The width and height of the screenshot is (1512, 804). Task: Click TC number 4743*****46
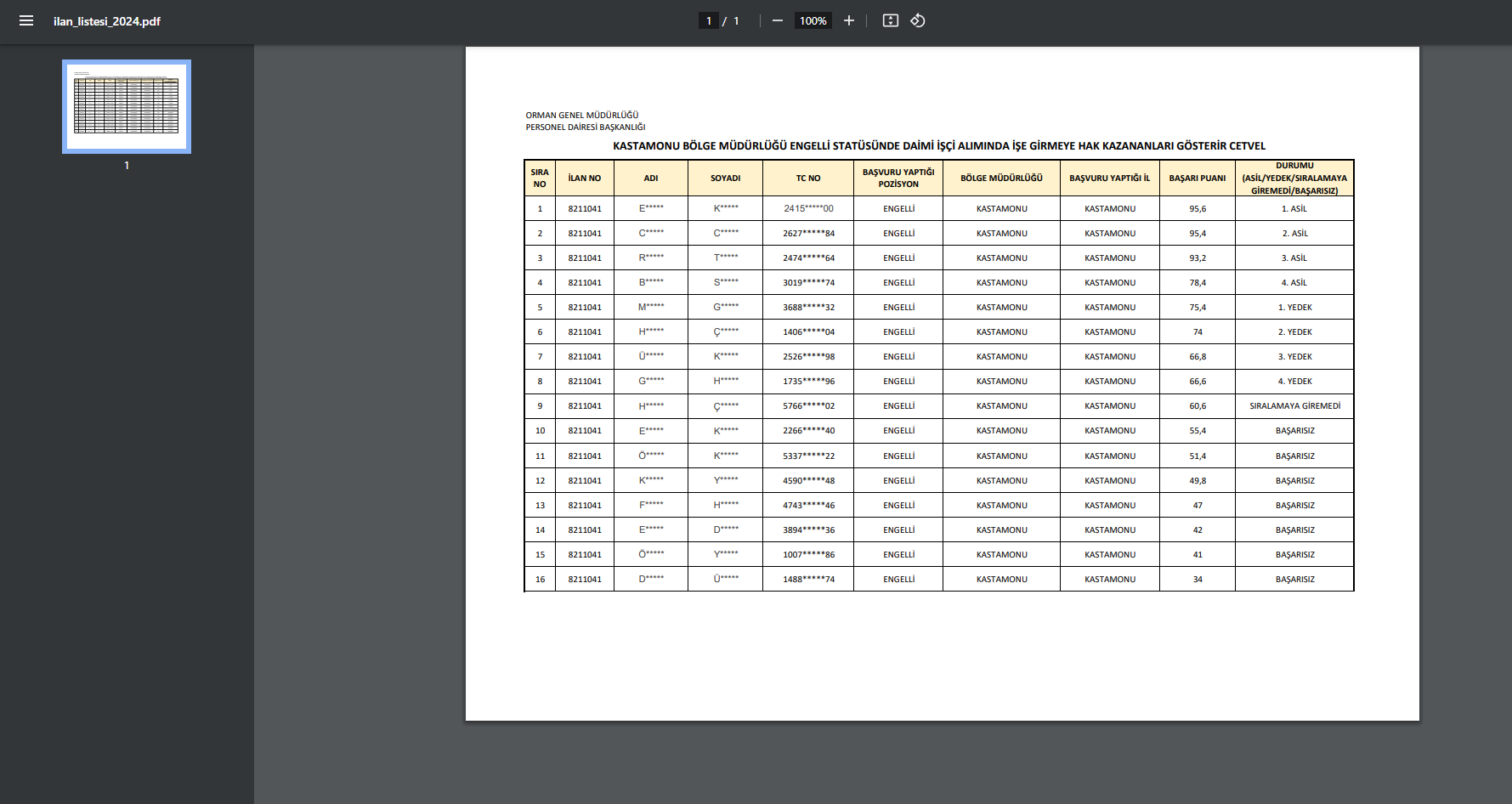tap(808, 505)
